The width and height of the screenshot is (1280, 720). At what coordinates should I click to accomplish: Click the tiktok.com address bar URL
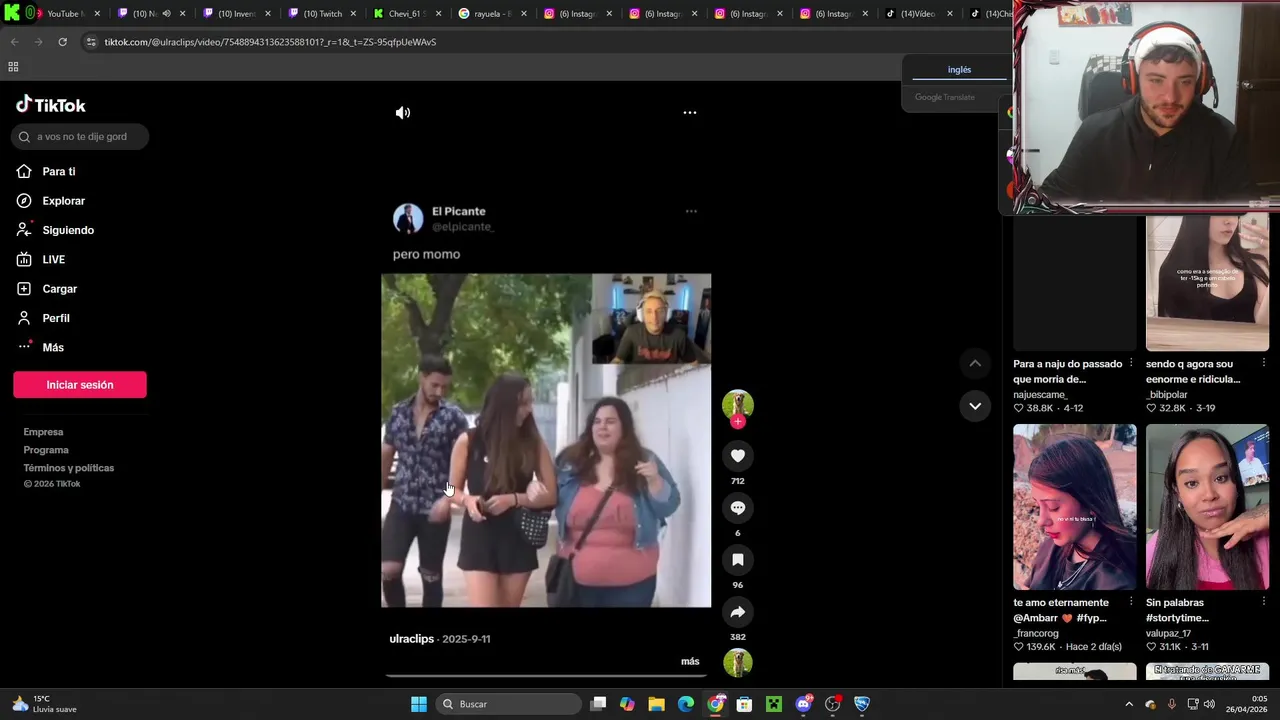tap(270, 42)
